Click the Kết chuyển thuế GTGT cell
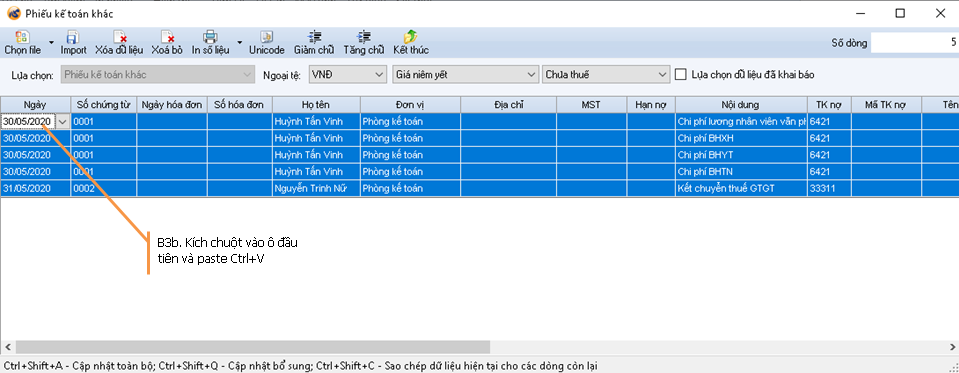The height and width of the screenshot is (373, 959). pyautogui.click(x=741, y=188)
